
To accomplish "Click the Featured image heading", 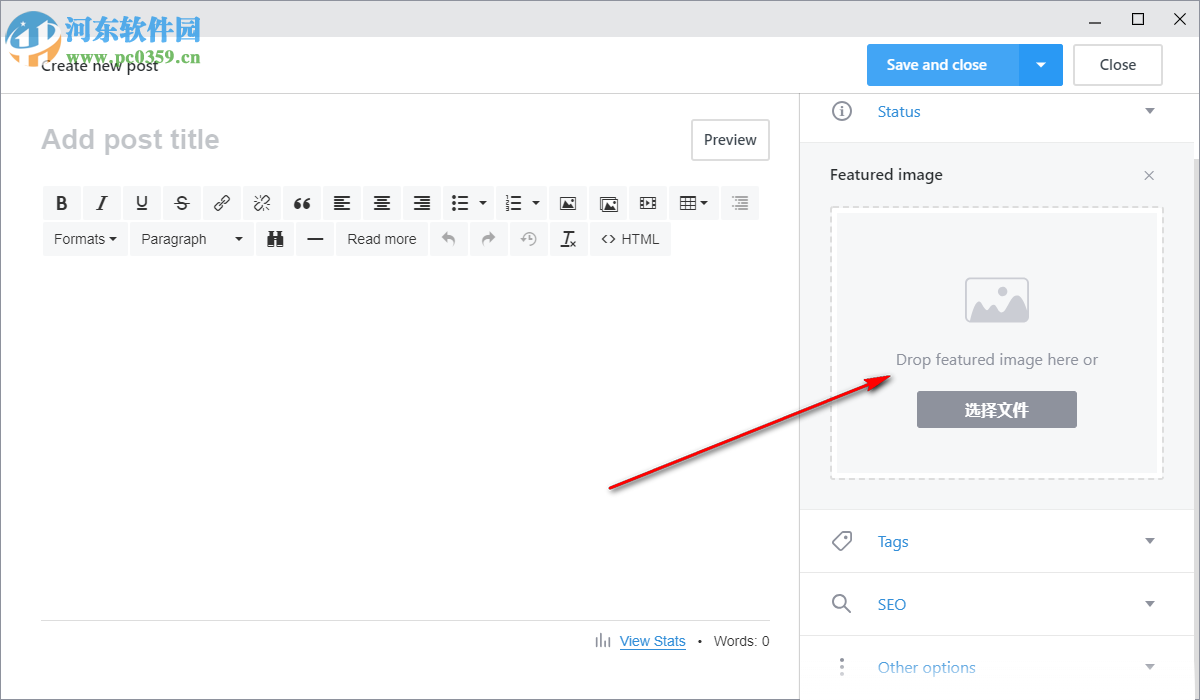I will [x=886, y=175].
